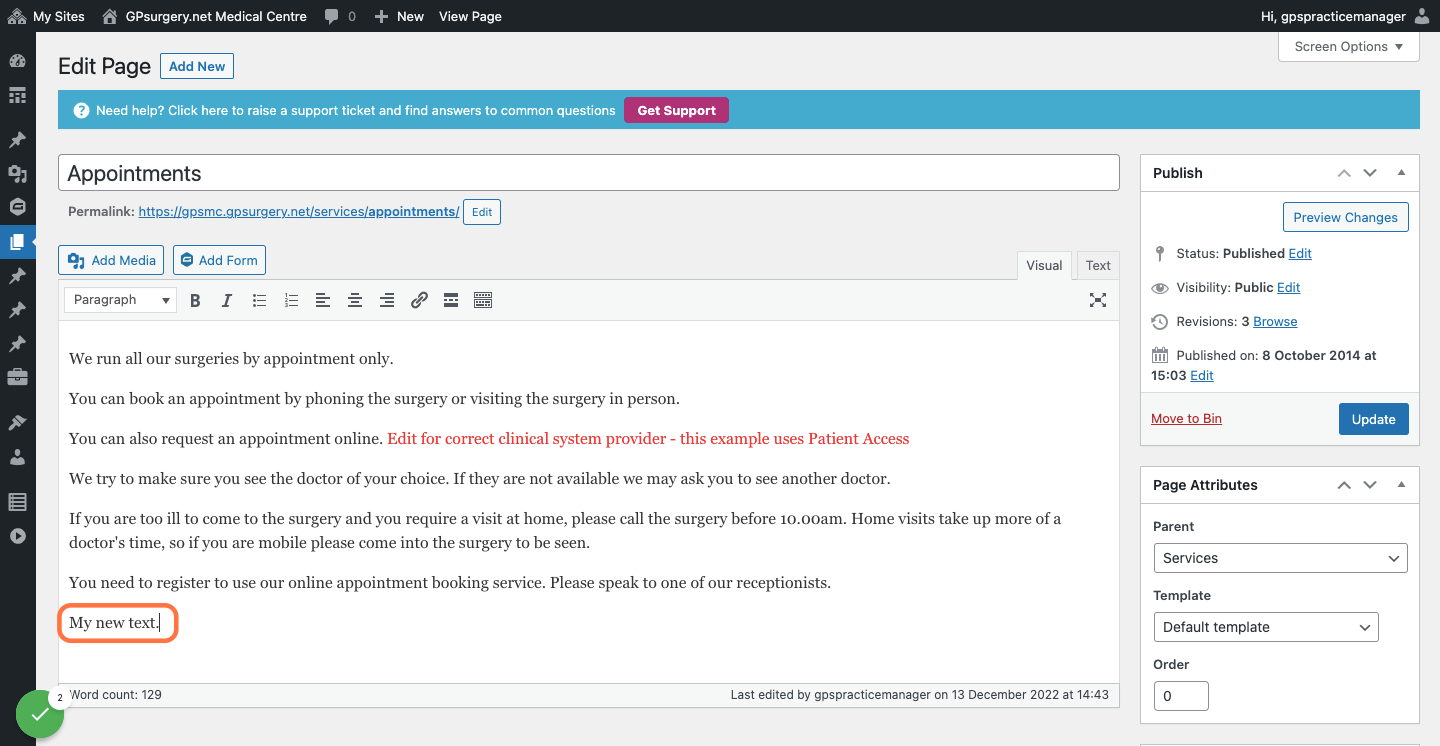The image size is (1440, 746).
Task: Open the Paragraph style dropdown
Action: 119,300
